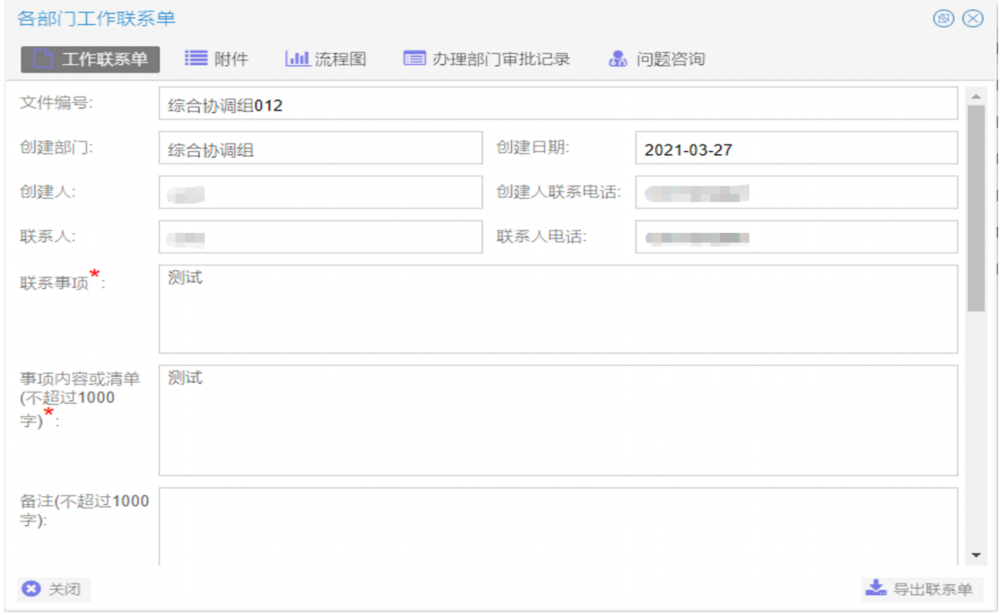
Task: Click the restore window icon at top right
Action: pos(943,19)
